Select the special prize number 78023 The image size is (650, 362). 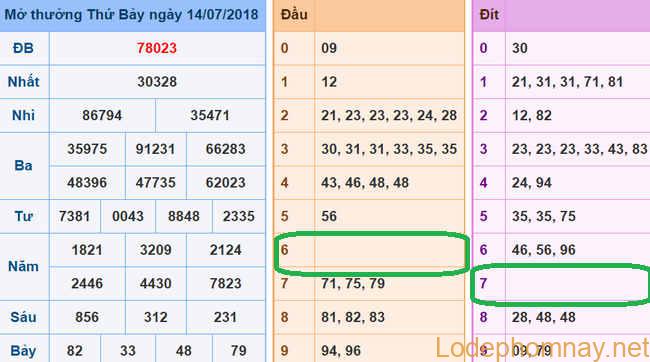pyautogui.click(x=157, y=48)
